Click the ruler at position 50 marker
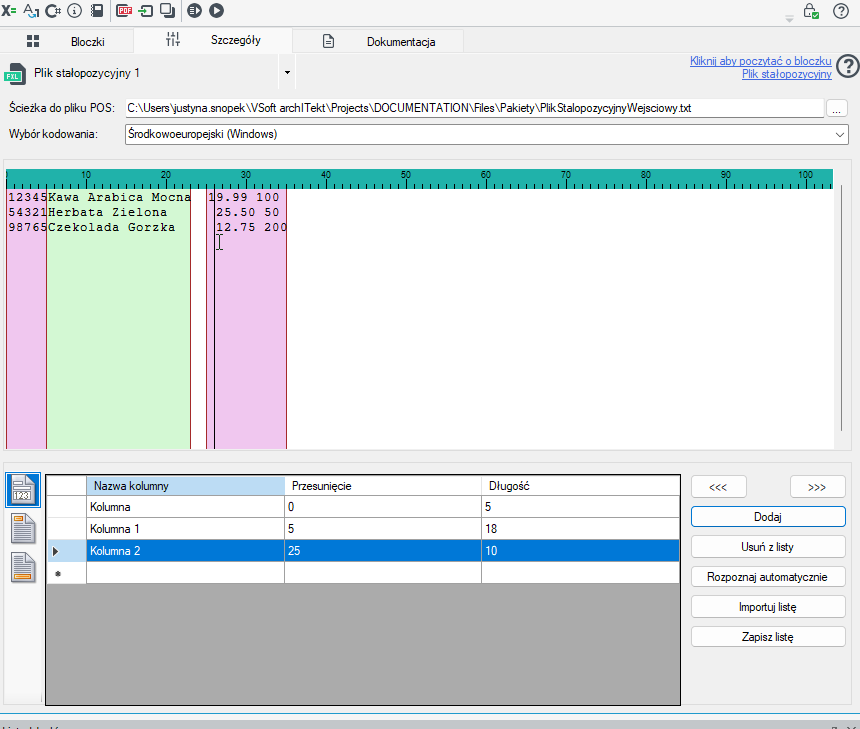The width and height of the screenshot is (860, 729). click(x=406, y=178)
